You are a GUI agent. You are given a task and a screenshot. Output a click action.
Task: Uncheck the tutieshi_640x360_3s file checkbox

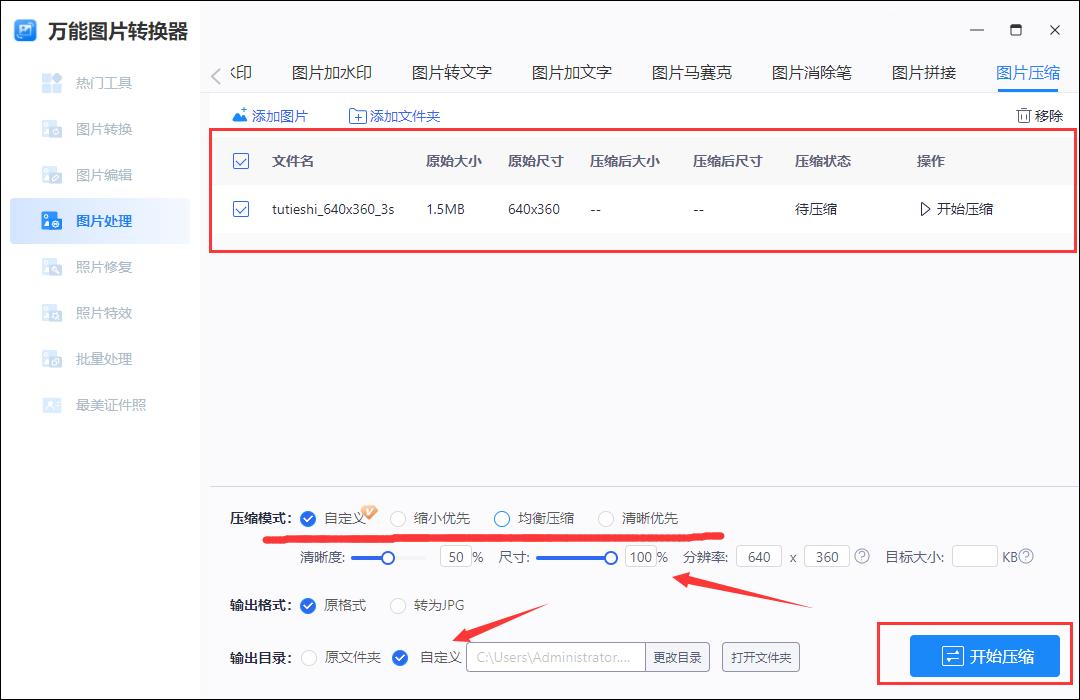coord(241,209)
